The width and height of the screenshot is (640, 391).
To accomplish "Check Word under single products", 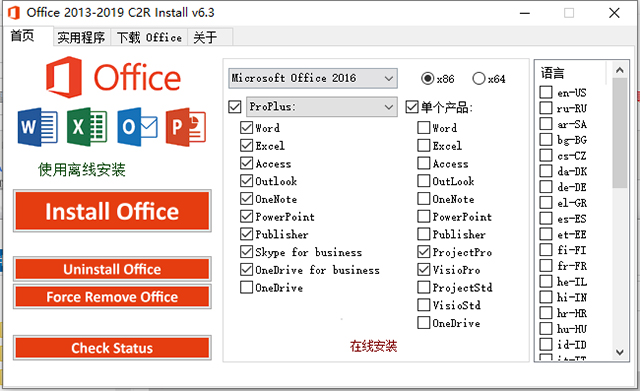I will tap(424, 128).
